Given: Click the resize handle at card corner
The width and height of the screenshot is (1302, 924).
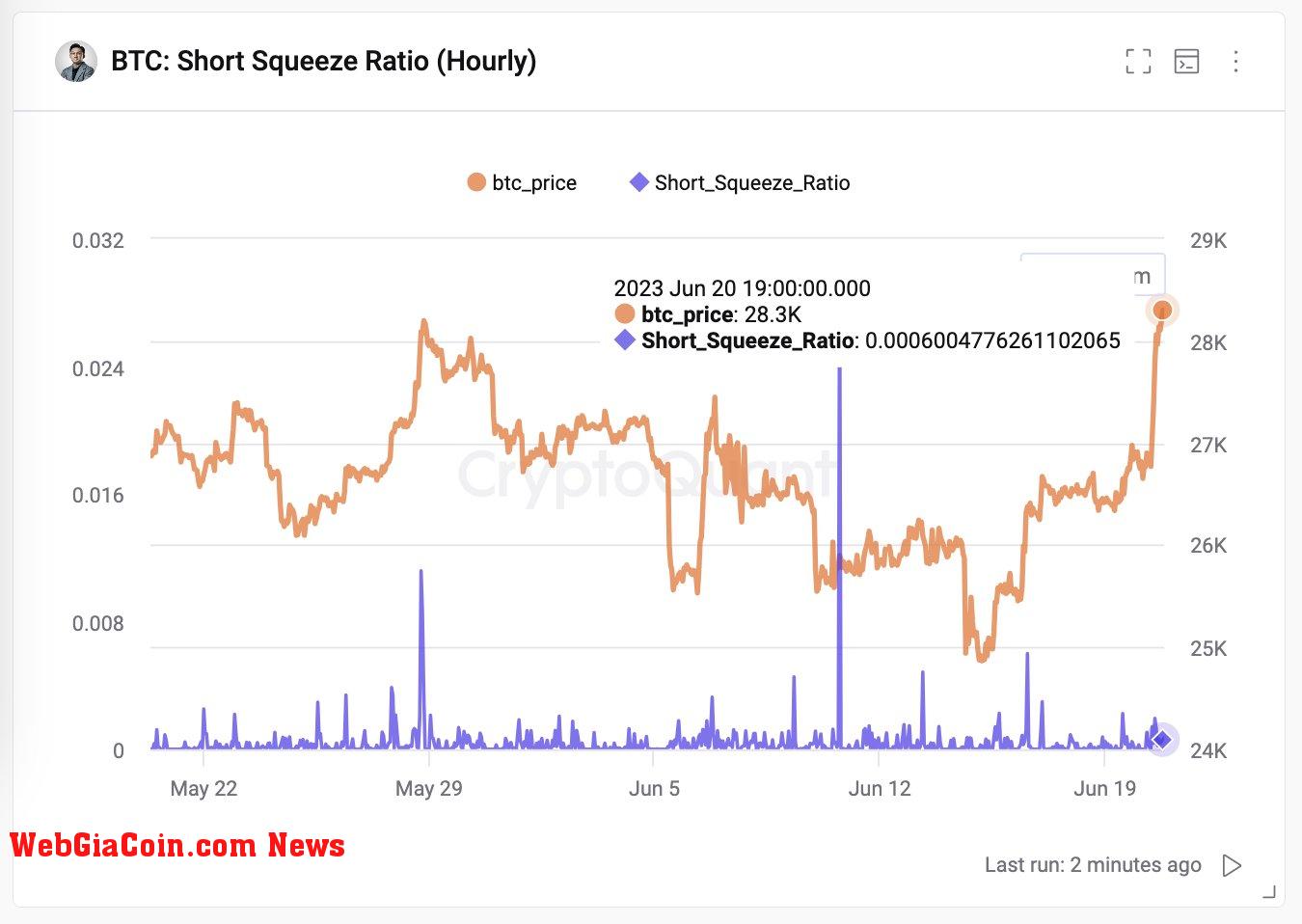Looking at the screenshot, I should point(1268,892).
